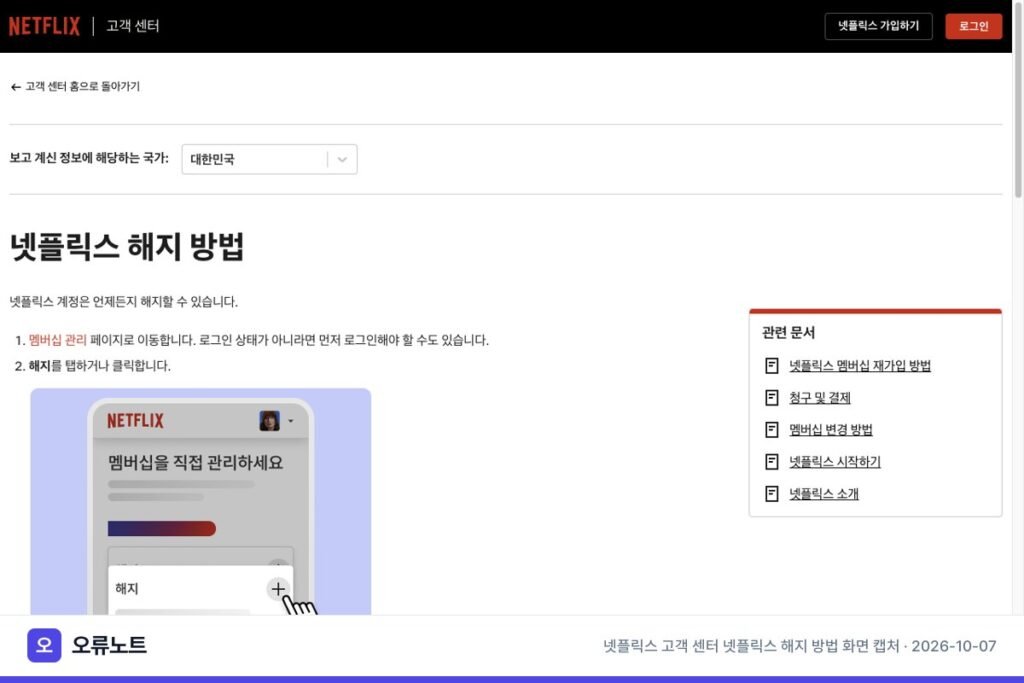
Task: Click the chevron arrow in country selector
Action: click(x=342, y=159)
